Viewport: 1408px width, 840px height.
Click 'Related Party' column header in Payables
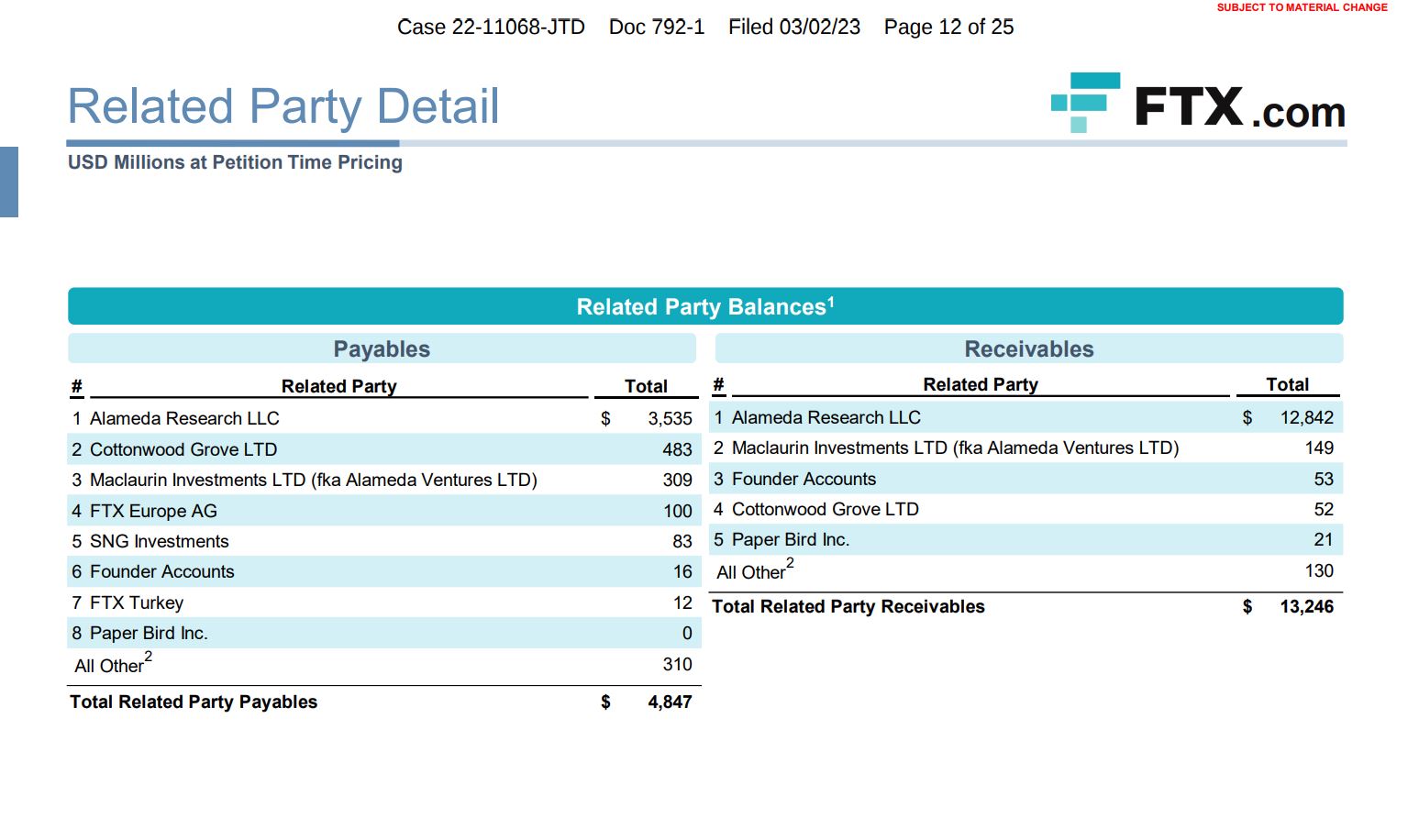click(339, 386)
